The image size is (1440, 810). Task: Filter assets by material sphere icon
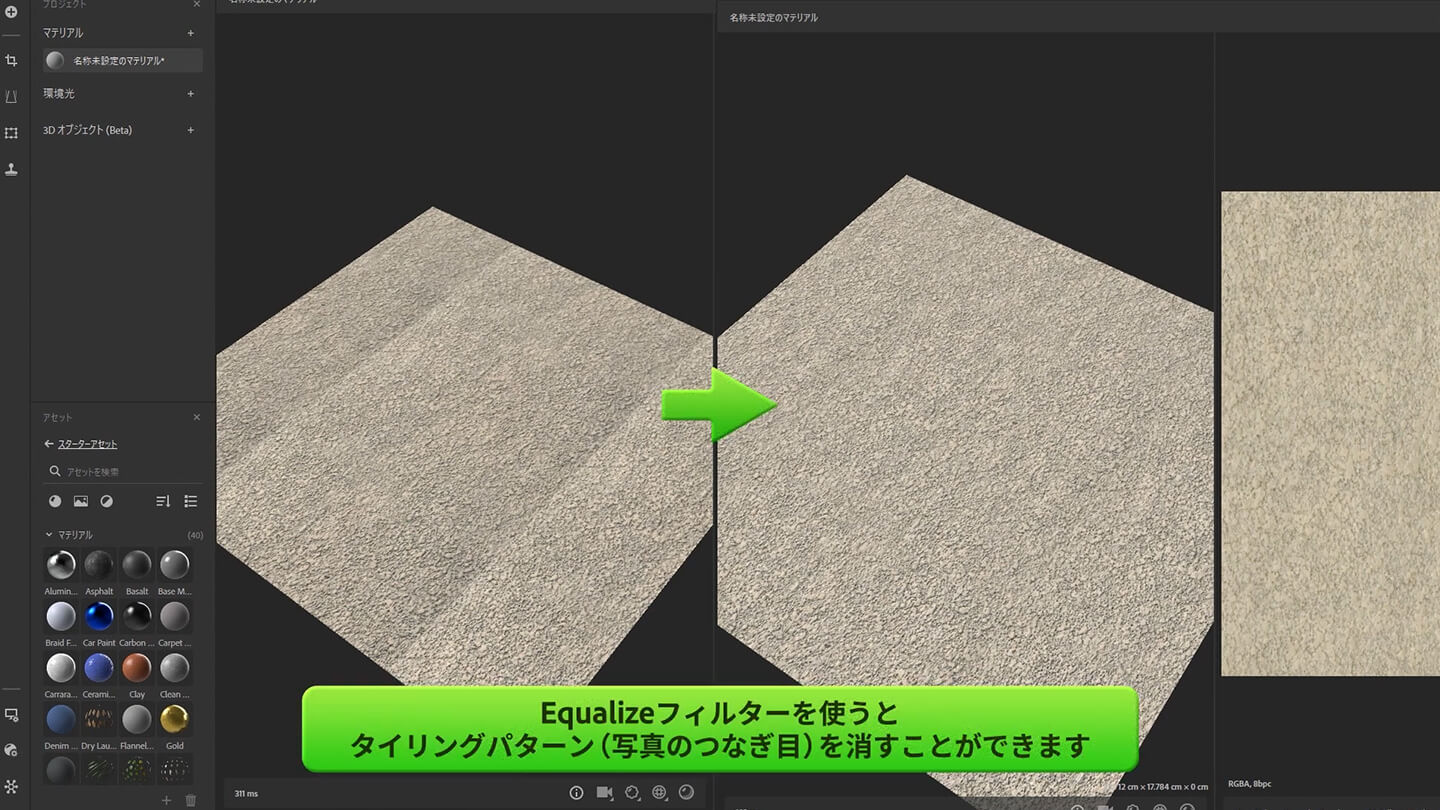tap(55, 501)
